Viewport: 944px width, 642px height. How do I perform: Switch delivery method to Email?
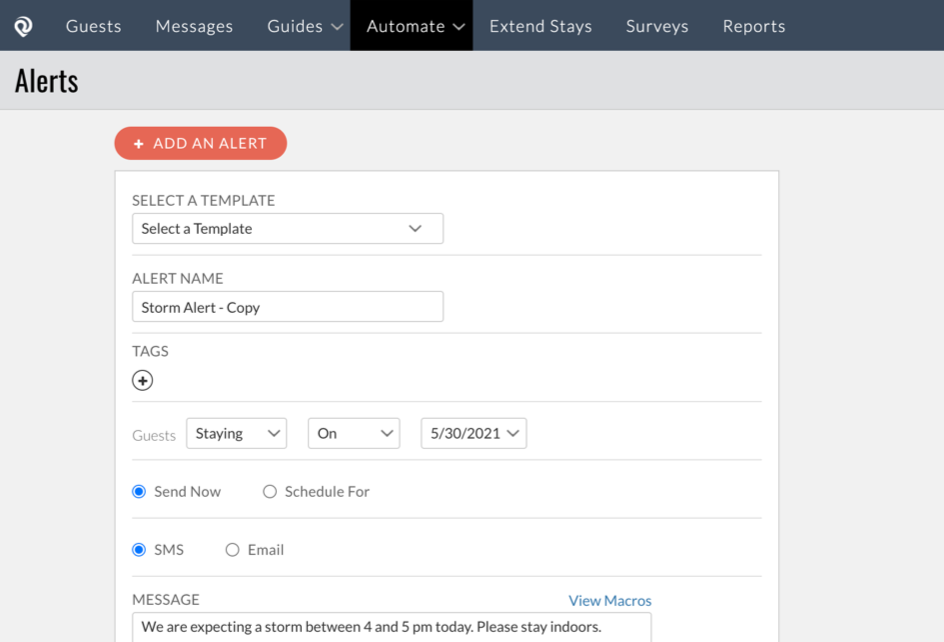coord(232,549)
